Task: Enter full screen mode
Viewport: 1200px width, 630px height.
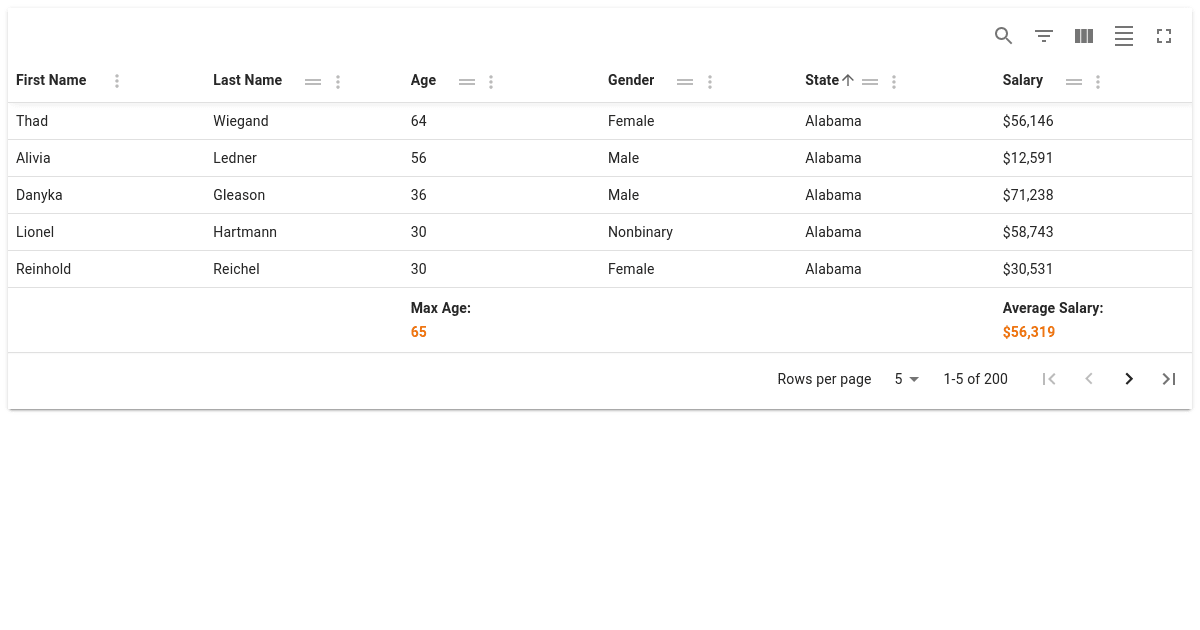Action: point(1164,36)
